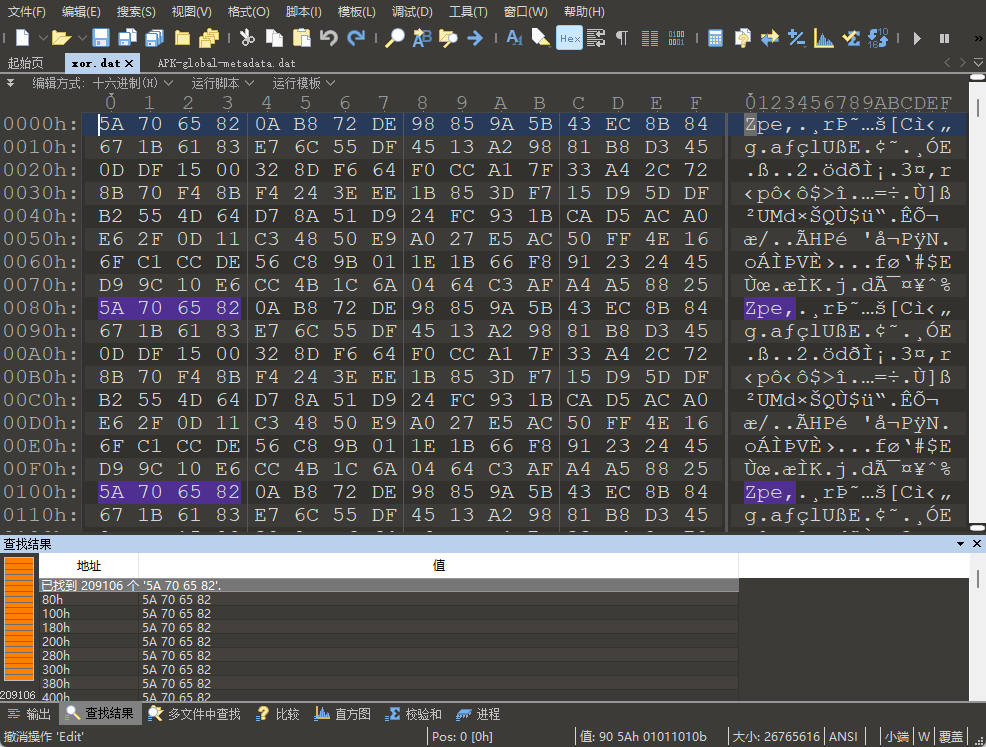The height and width of the screenshot is (747, 986).
Task: Toggle ANSI character set in status bar
Action: 843,735
